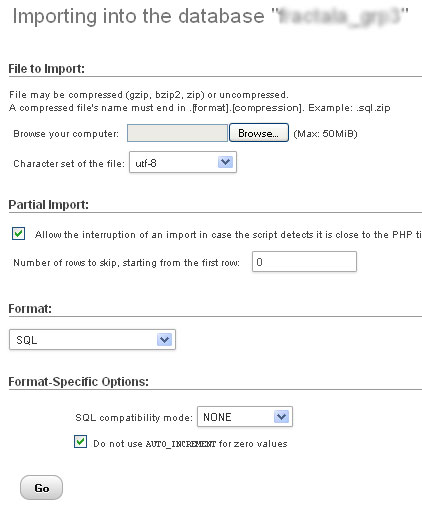The image size is (422, 509).
Task: Focus the number of rows to skip field
Action: pos(304,262)
